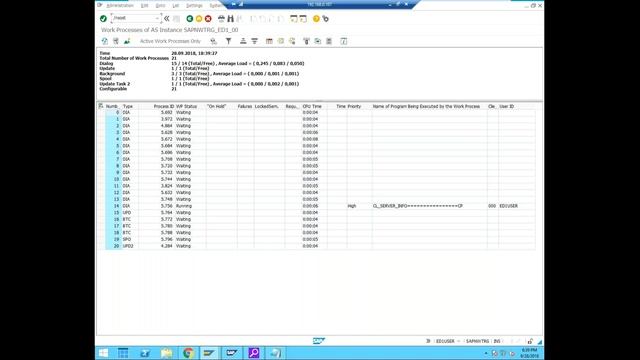Click the select-all icon in table corner
The width and height of the screenshot is (640, 360).
click(x=101, y=106)
